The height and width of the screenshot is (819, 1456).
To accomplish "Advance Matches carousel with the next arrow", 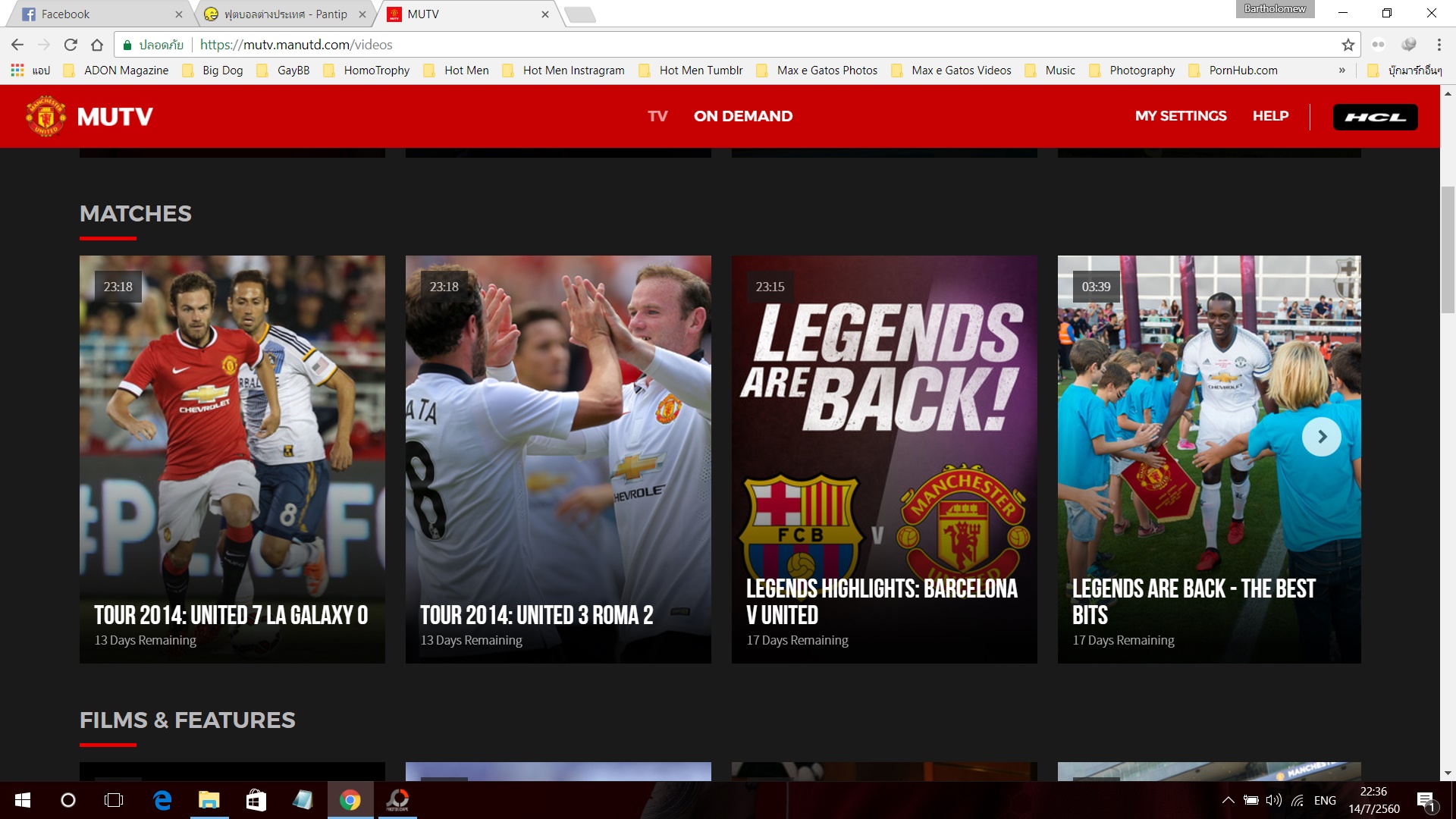I will pos(1321,437).
